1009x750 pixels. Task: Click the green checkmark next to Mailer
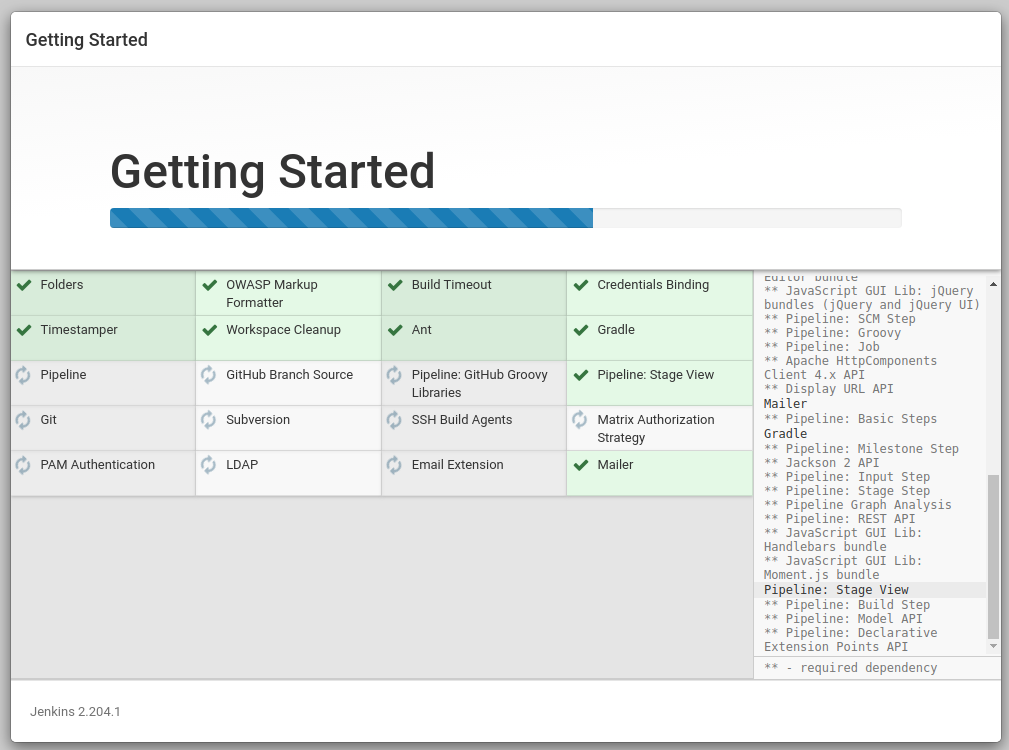[x=580, y=465]
